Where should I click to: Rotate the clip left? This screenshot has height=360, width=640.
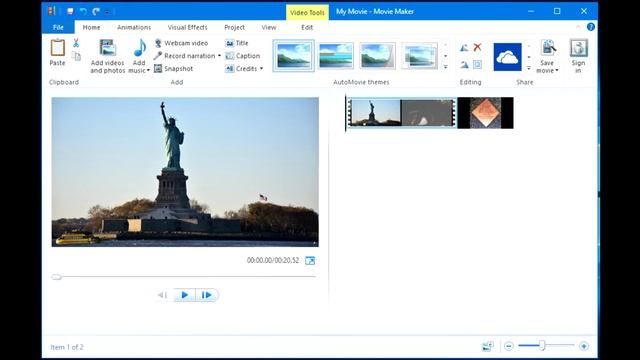[x=464, y=47]
